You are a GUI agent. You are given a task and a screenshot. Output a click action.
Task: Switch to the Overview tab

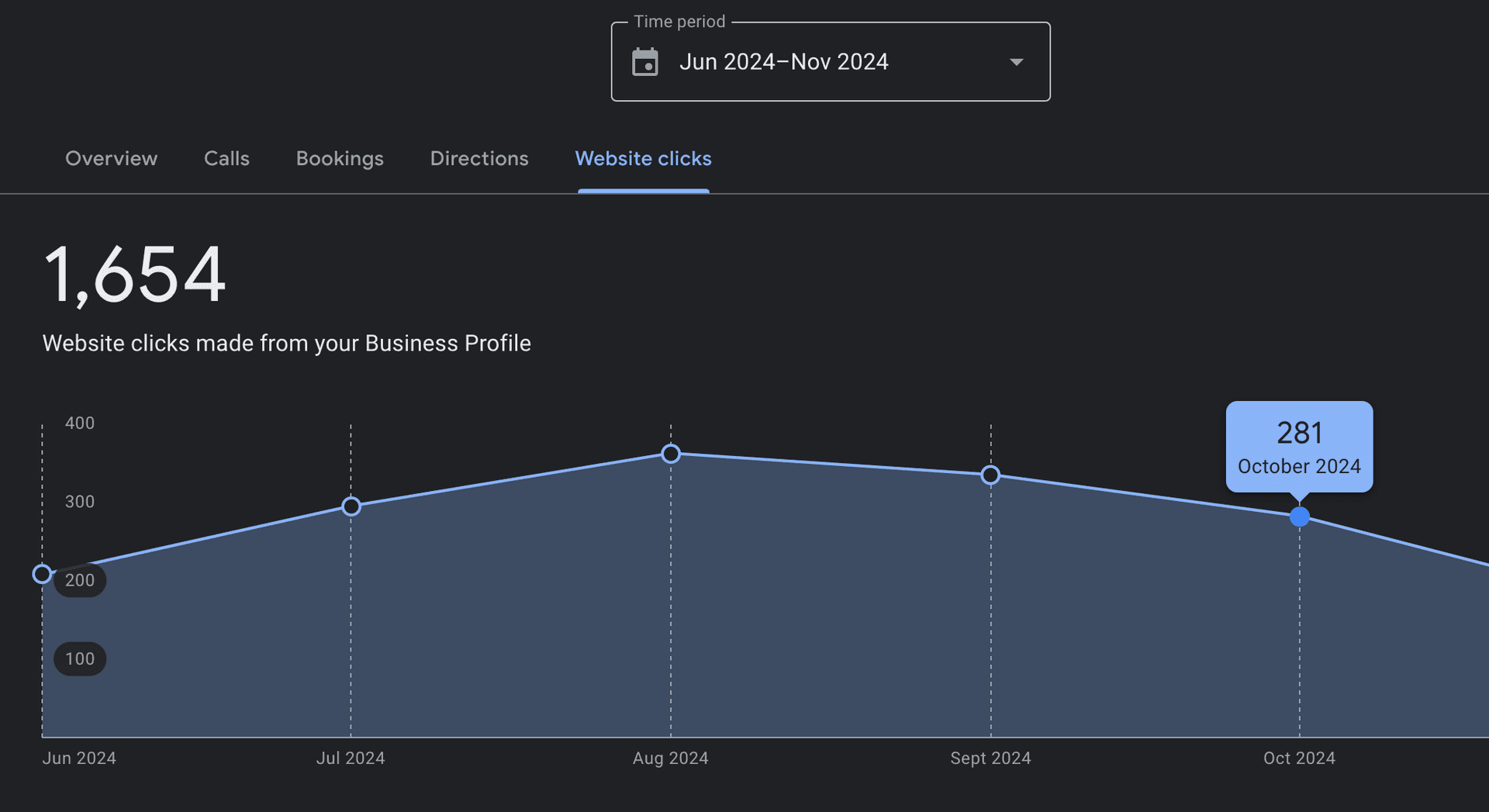pos(111,159)
